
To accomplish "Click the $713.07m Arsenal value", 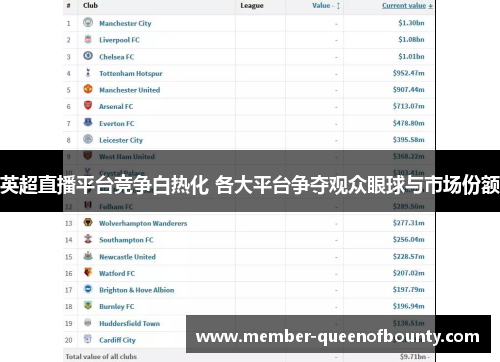I will pyautogui.click(x=409, y=106).
